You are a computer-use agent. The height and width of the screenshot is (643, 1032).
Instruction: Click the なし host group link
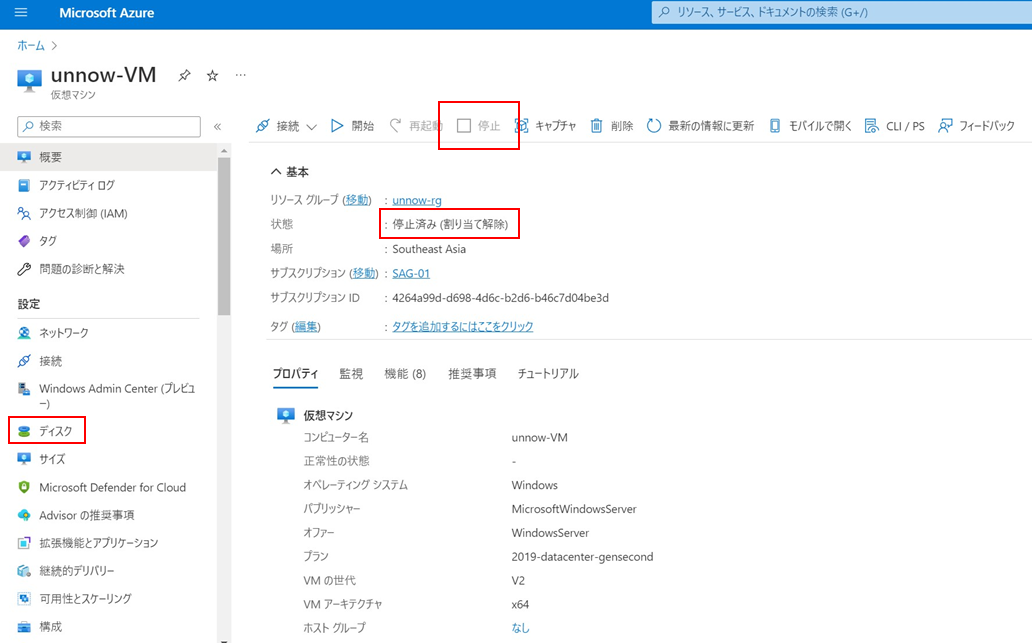(520, 628)
